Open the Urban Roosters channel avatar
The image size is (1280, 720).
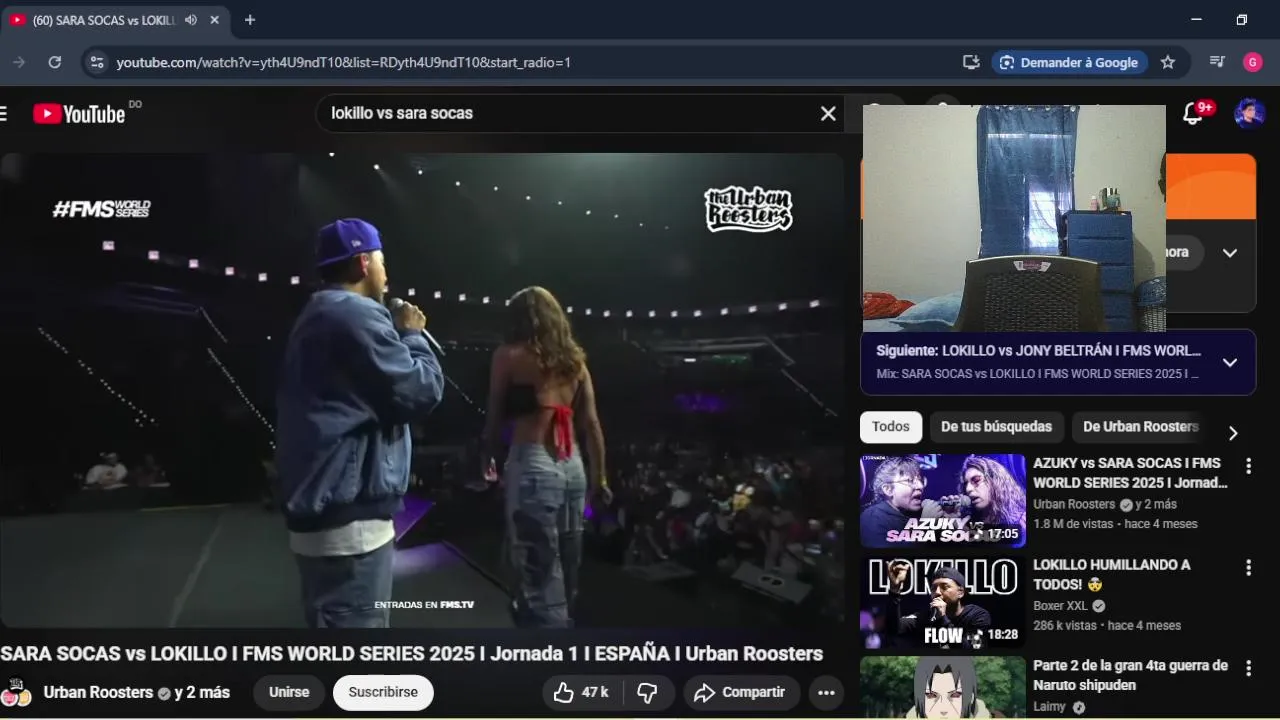click(x=15, y=692)
